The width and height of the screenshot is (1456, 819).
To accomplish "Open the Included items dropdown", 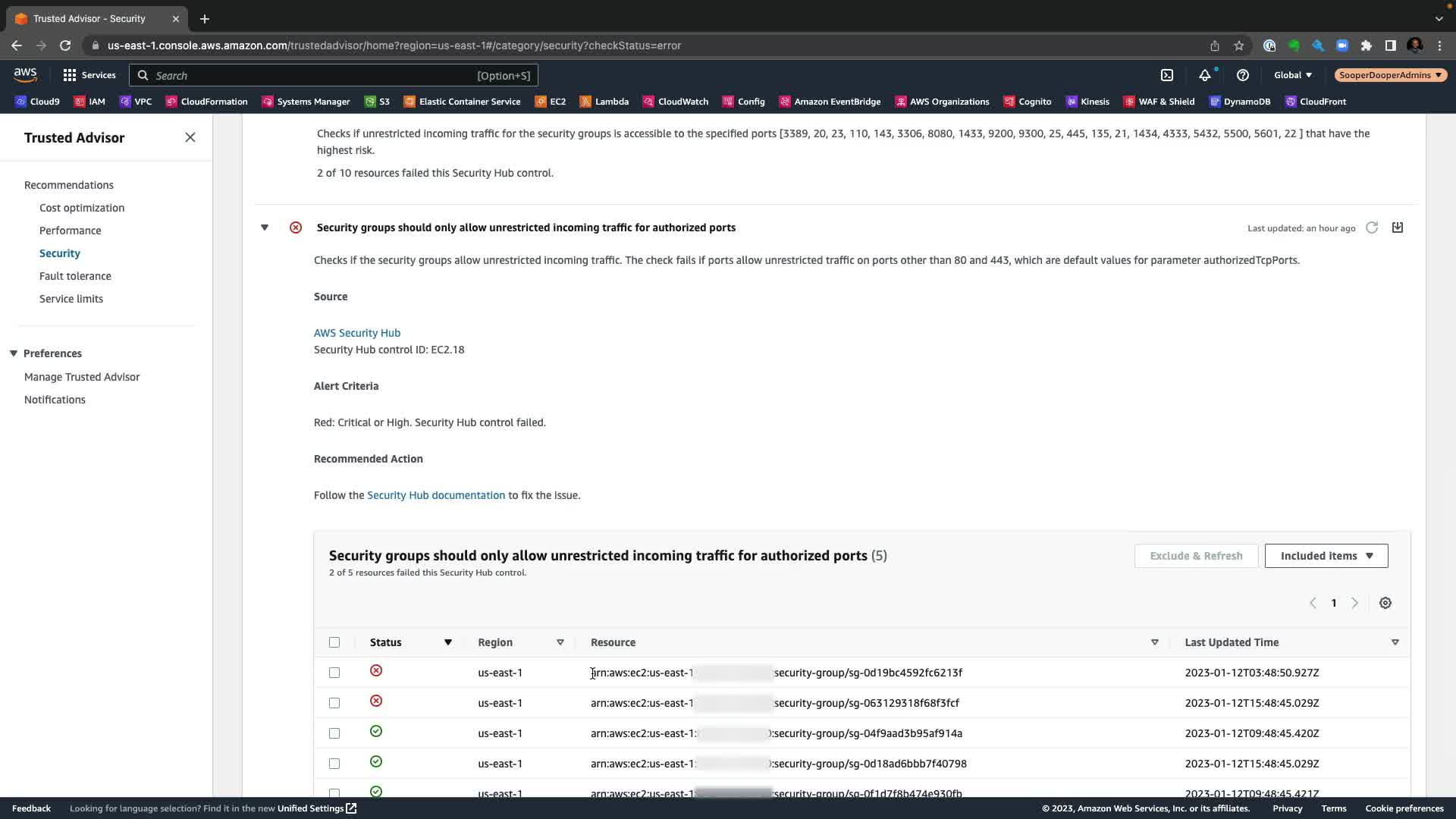I will pos(1326,556).
